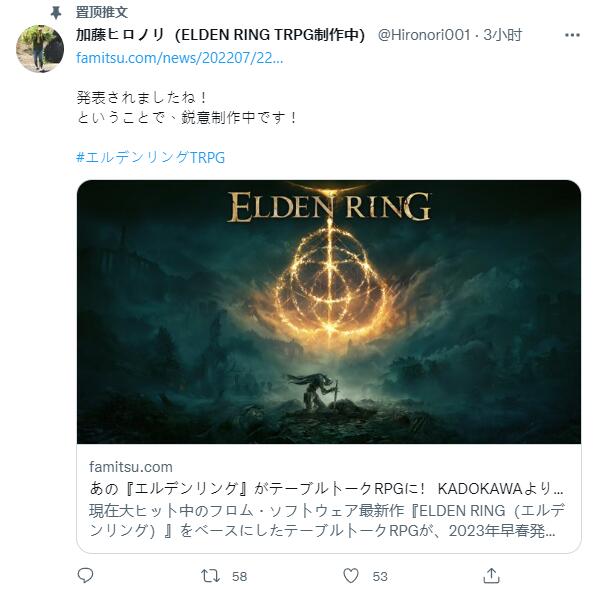Screen dimensions: 596x590
Task: Click the 3小时 timestamp
Action: tap(502, 35)
